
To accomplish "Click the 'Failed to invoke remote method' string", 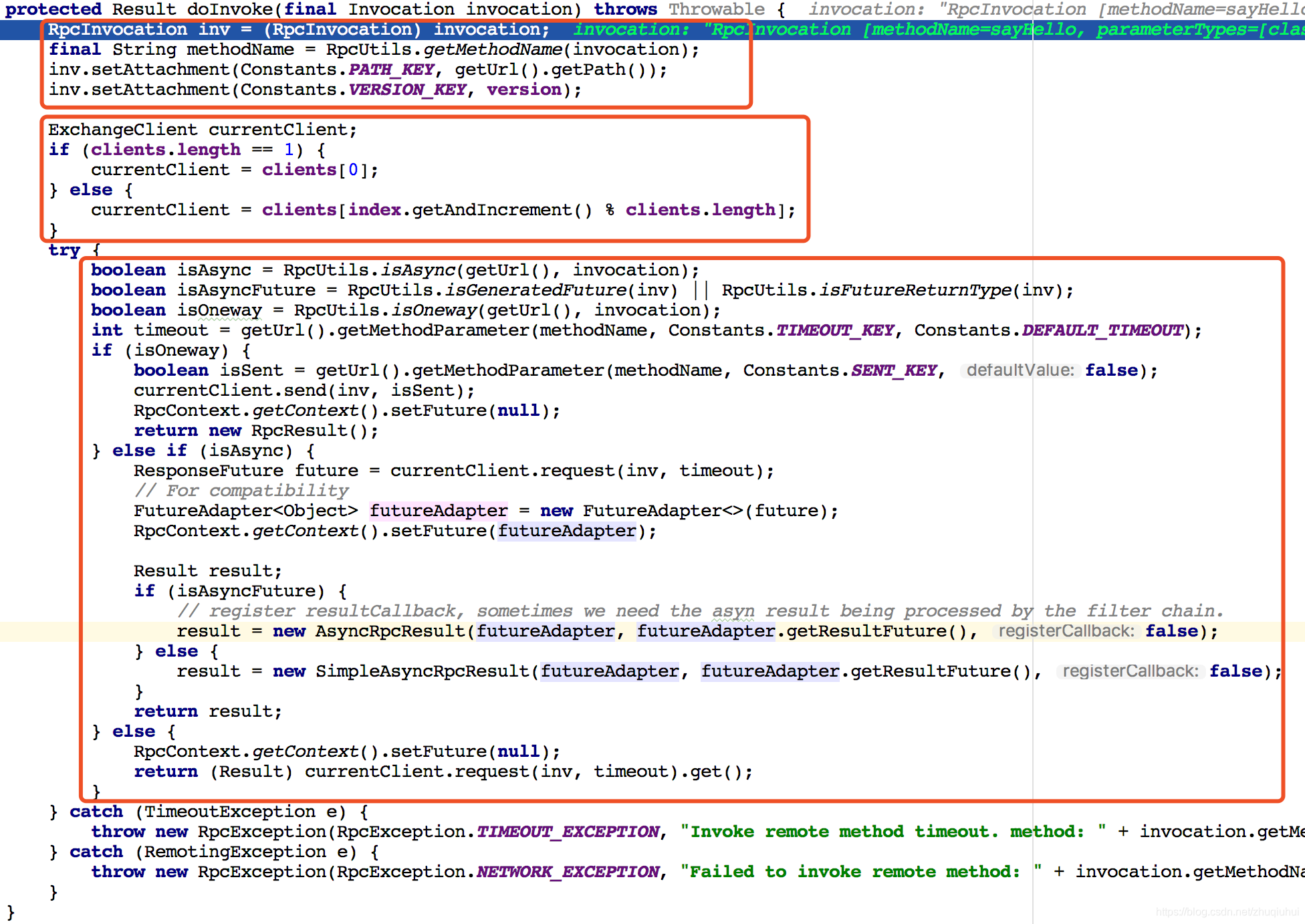I will pos(861,872).
